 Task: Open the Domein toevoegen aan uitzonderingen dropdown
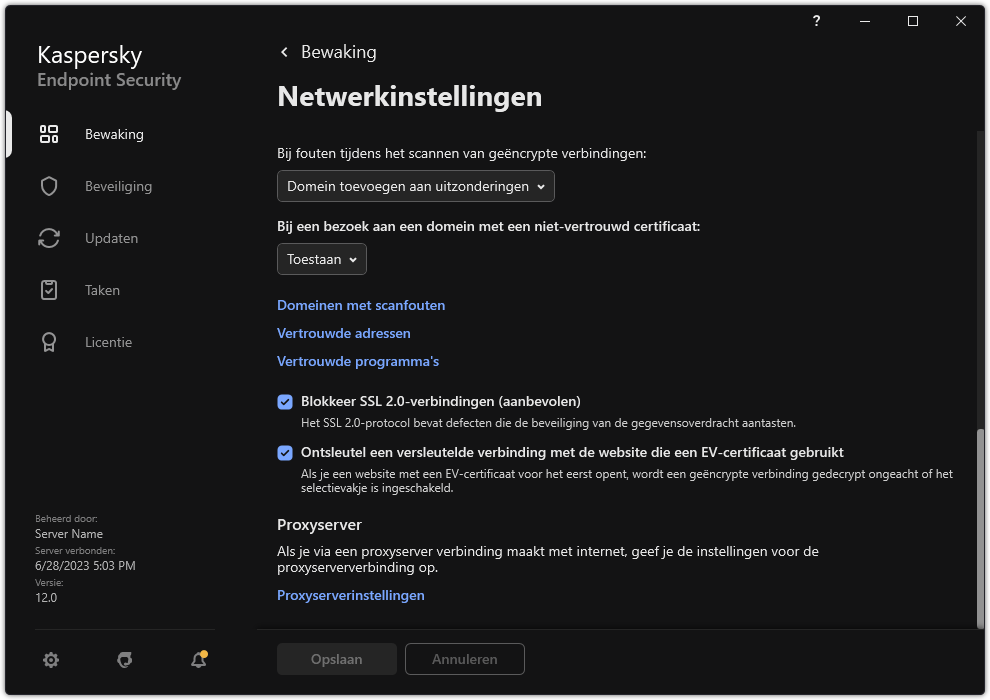coord(415,186)
